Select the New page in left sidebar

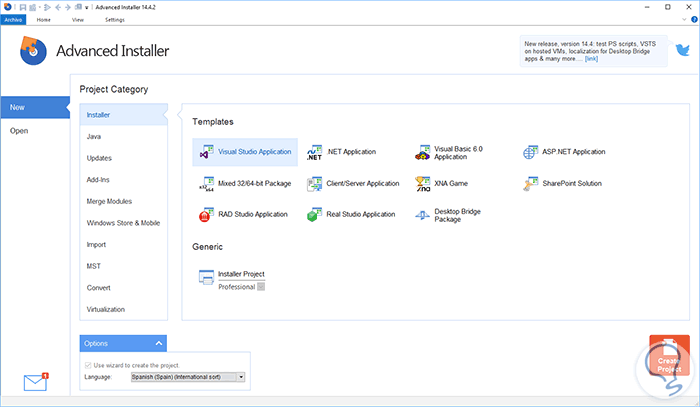pos(35,108)
